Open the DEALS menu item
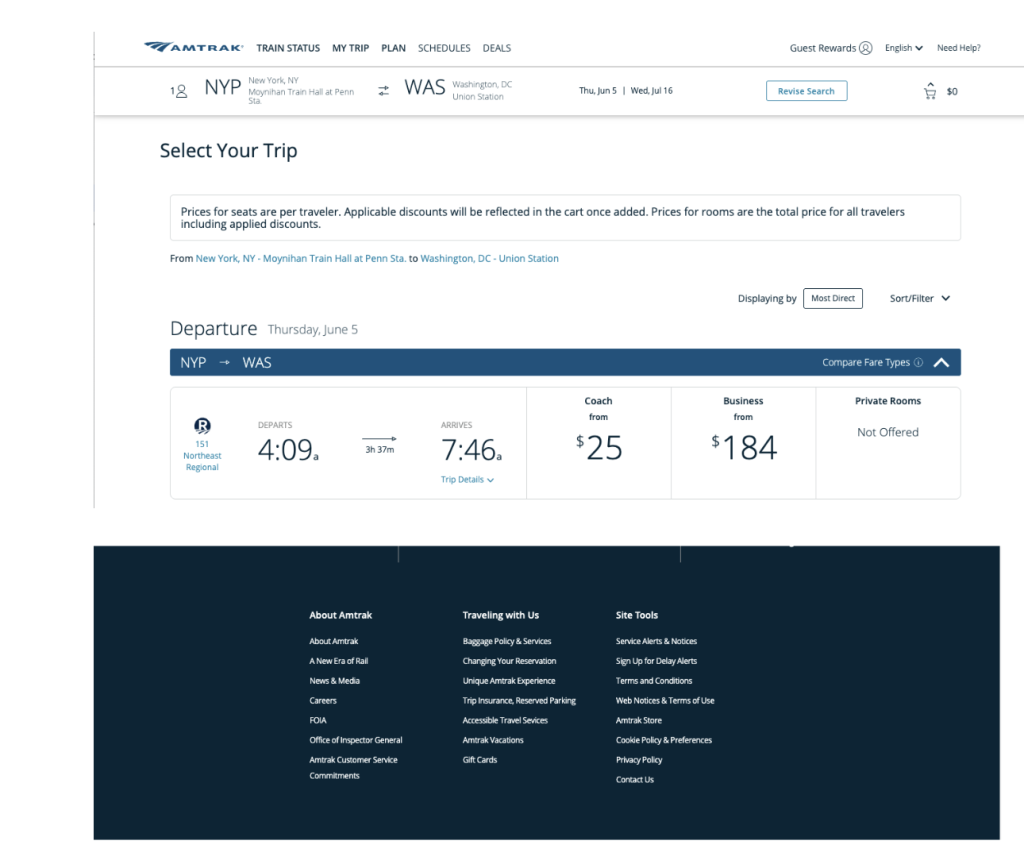This screenshot has width=1024, height=856. [496, 47]
